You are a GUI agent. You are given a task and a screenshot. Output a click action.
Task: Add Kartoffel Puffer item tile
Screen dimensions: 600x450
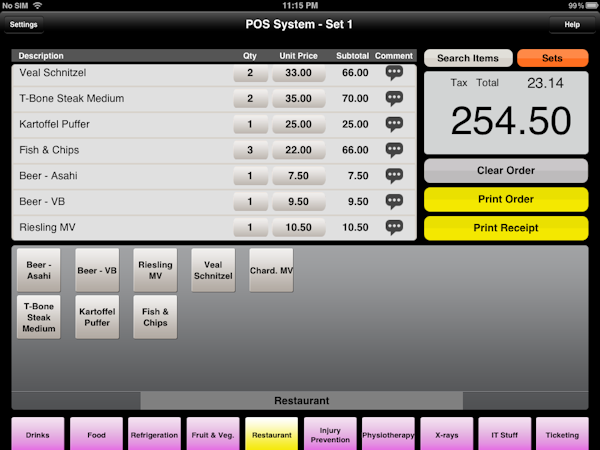[97, 317]
